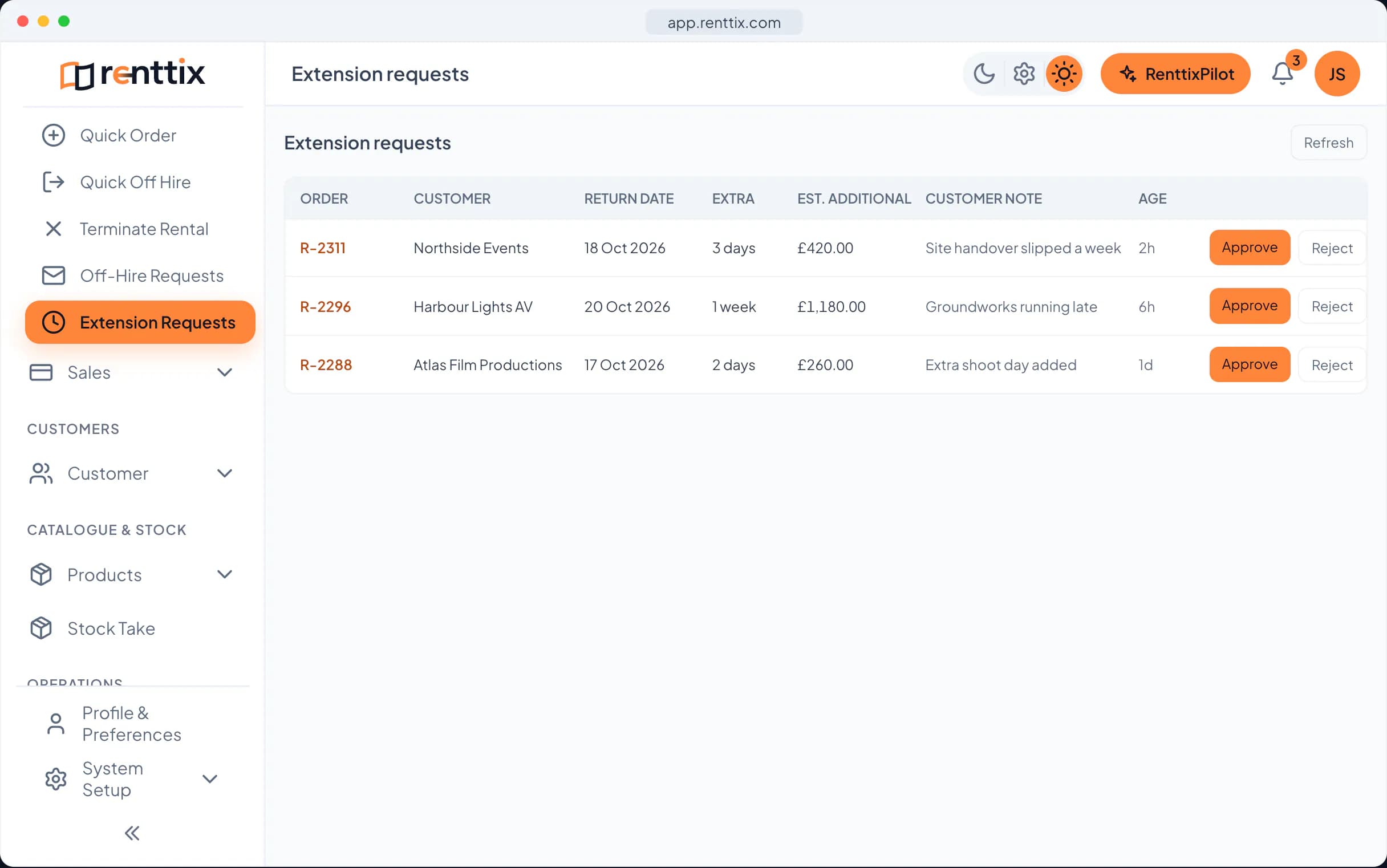Open notifications bell
Viewport: 1387px width, 868px height.
click(1283, 74)
